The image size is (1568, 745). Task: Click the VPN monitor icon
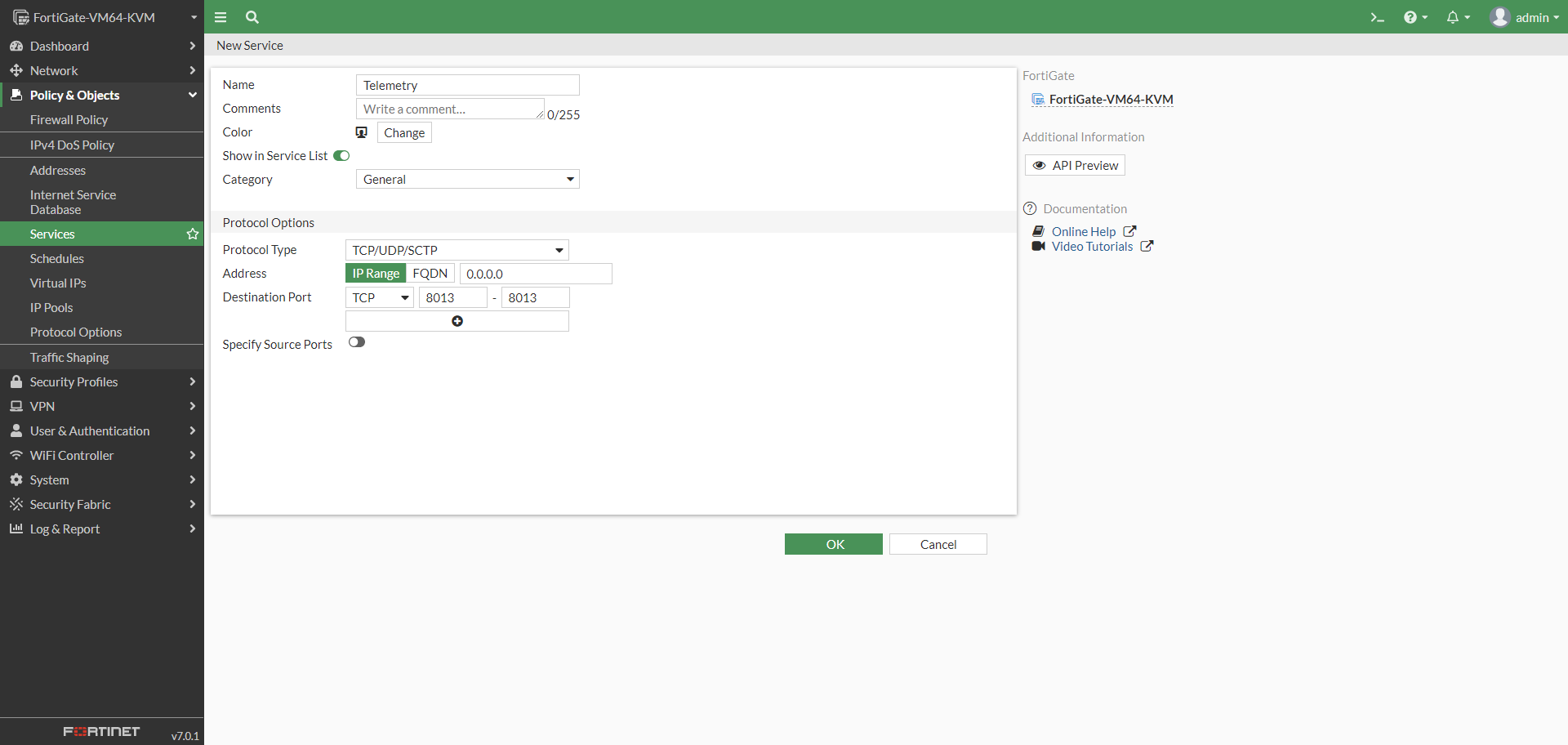[16, 406]
